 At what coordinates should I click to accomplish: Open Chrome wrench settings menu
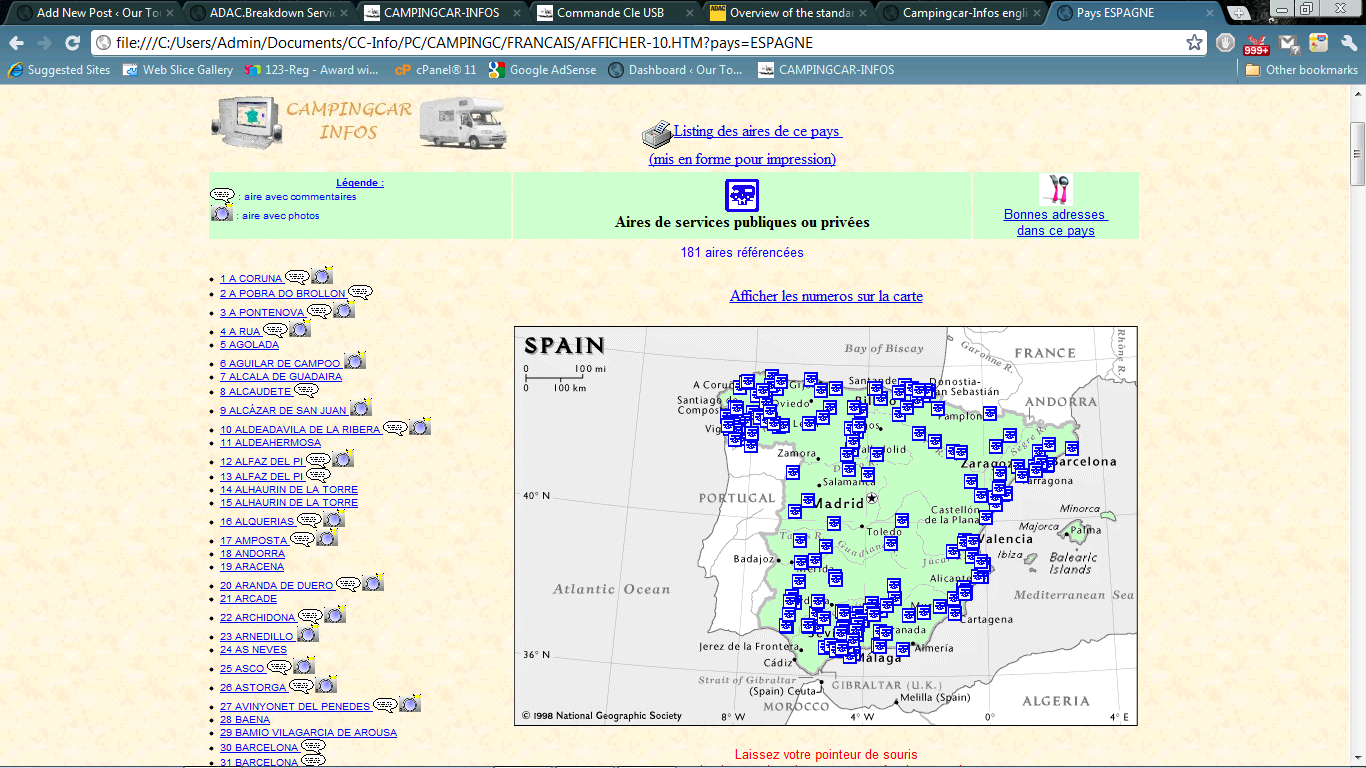coord(1348,43)
